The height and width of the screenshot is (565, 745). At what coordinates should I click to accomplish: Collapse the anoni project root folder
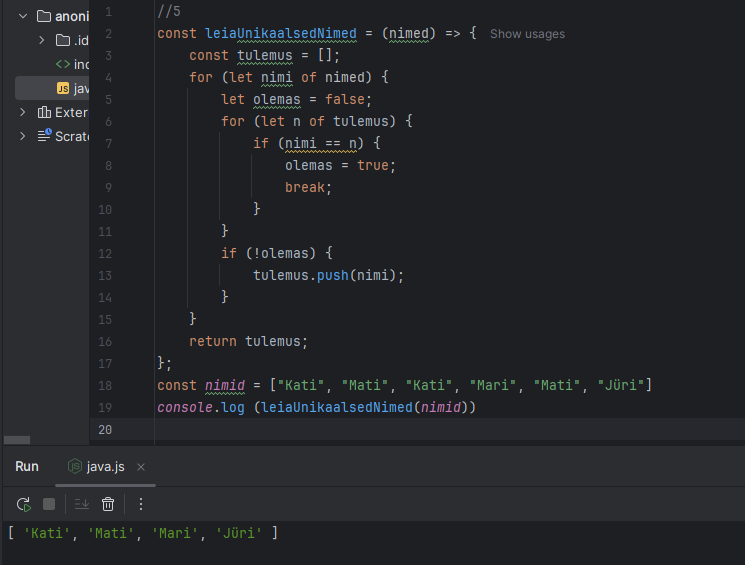(x=22, y=16)
